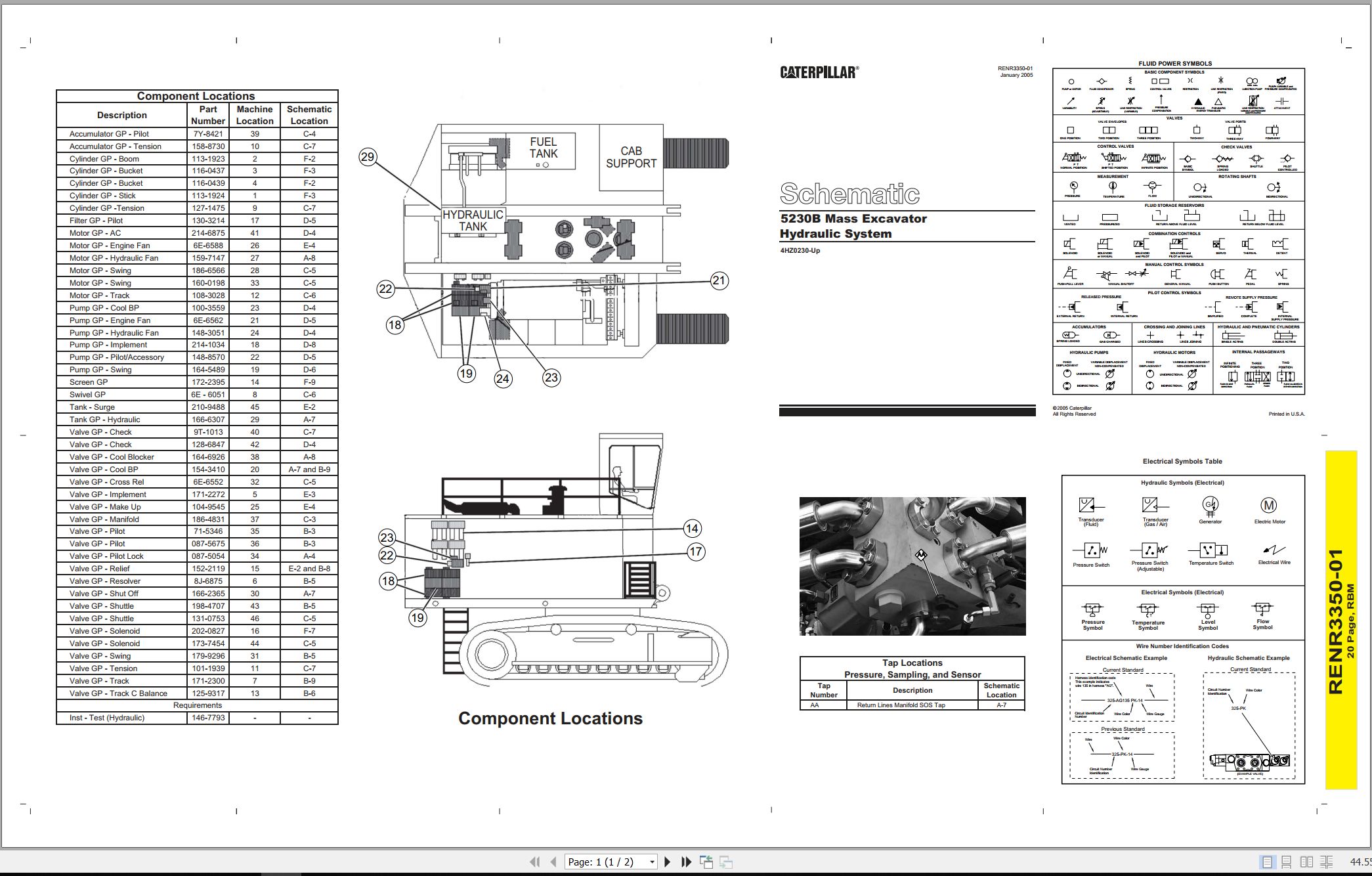Click 'Valve GP - Cross Rel' row

[x=197, y=481]
